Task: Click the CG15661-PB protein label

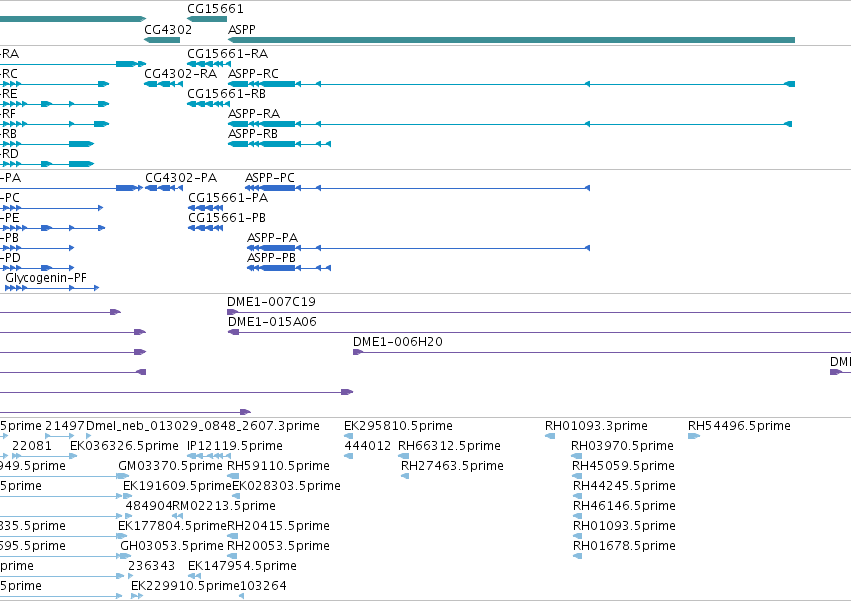Action: coord(227,218)
